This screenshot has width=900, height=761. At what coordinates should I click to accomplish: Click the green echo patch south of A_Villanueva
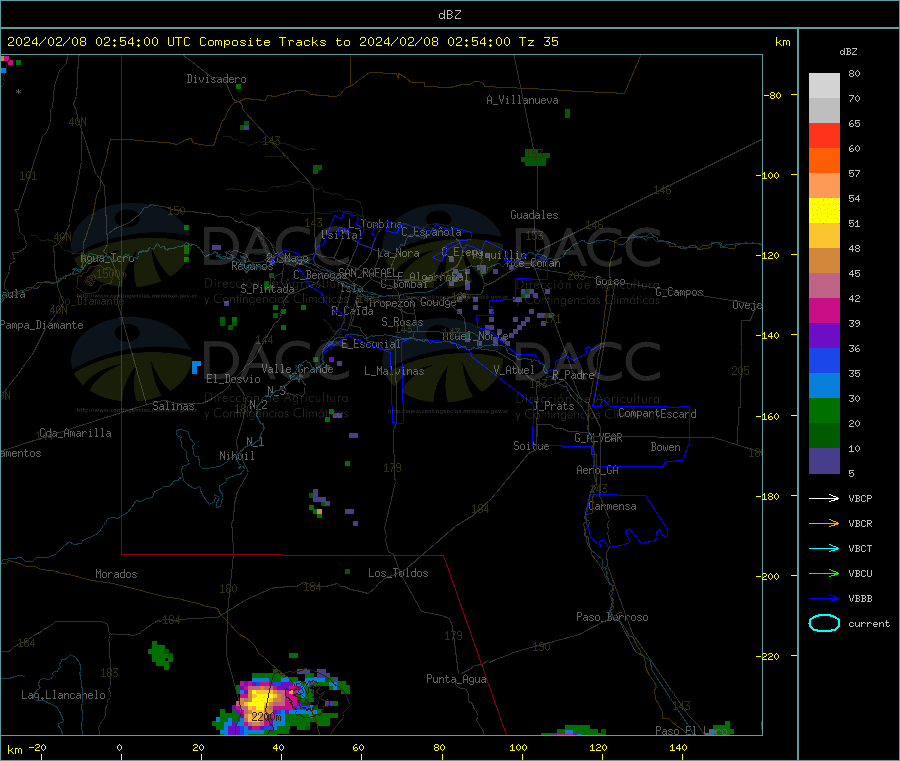pos(536,157)
